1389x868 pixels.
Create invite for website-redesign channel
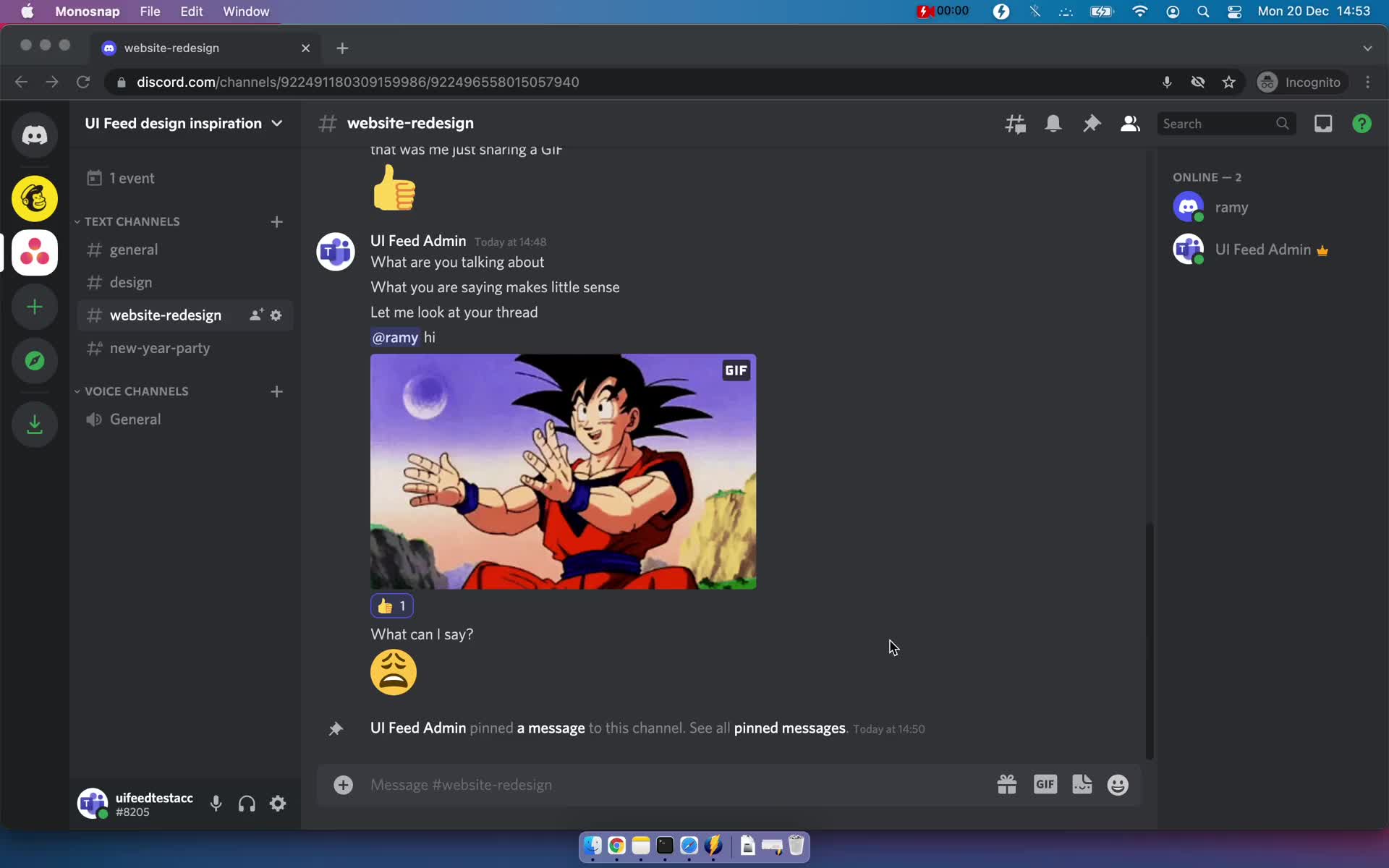(255, 315)
